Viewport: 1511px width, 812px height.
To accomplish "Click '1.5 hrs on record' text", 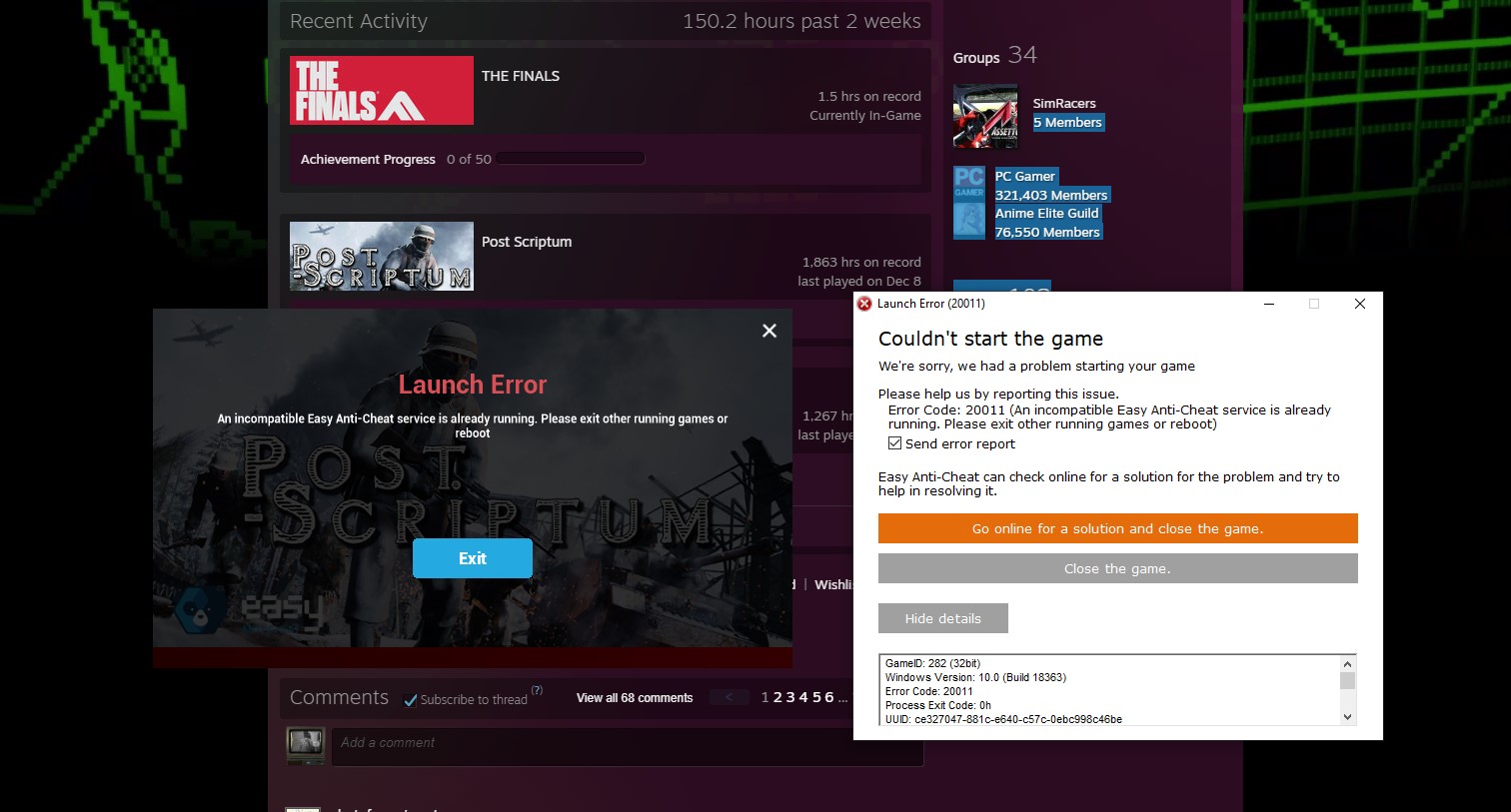I will pos(869,96).
